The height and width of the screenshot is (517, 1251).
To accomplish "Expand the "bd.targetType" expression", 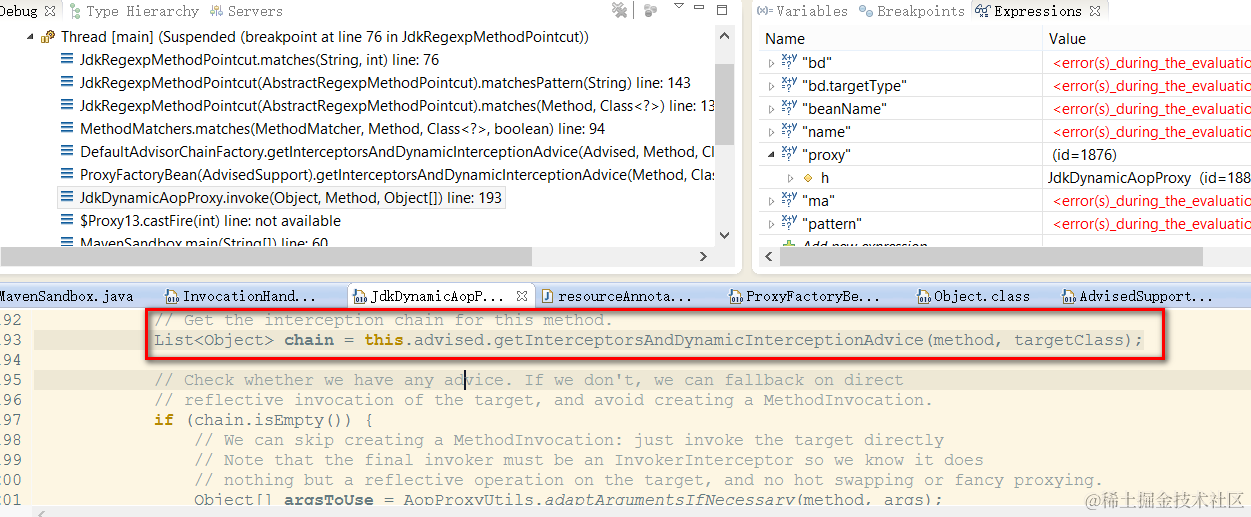I will [770, 85].
